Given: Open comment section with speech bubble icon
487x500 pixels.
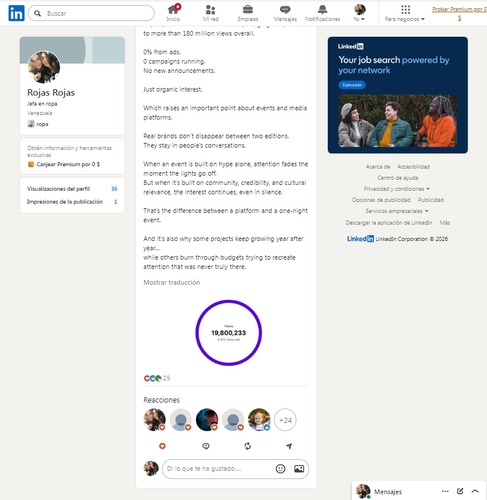Looking at the screenshot, I should (206, 446).
